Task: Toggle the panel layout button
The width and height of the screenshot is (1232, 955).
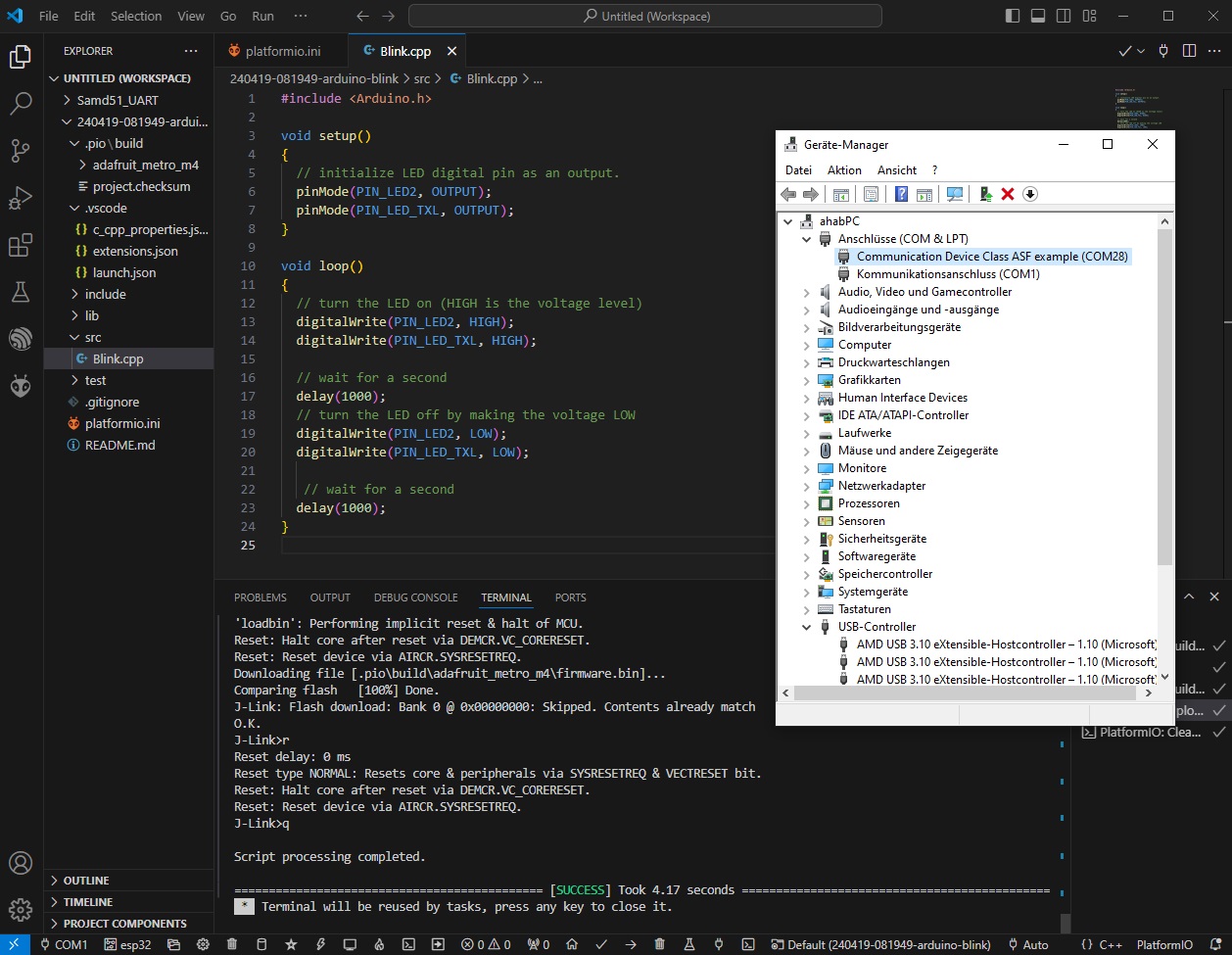Action: click(1037, 16)
